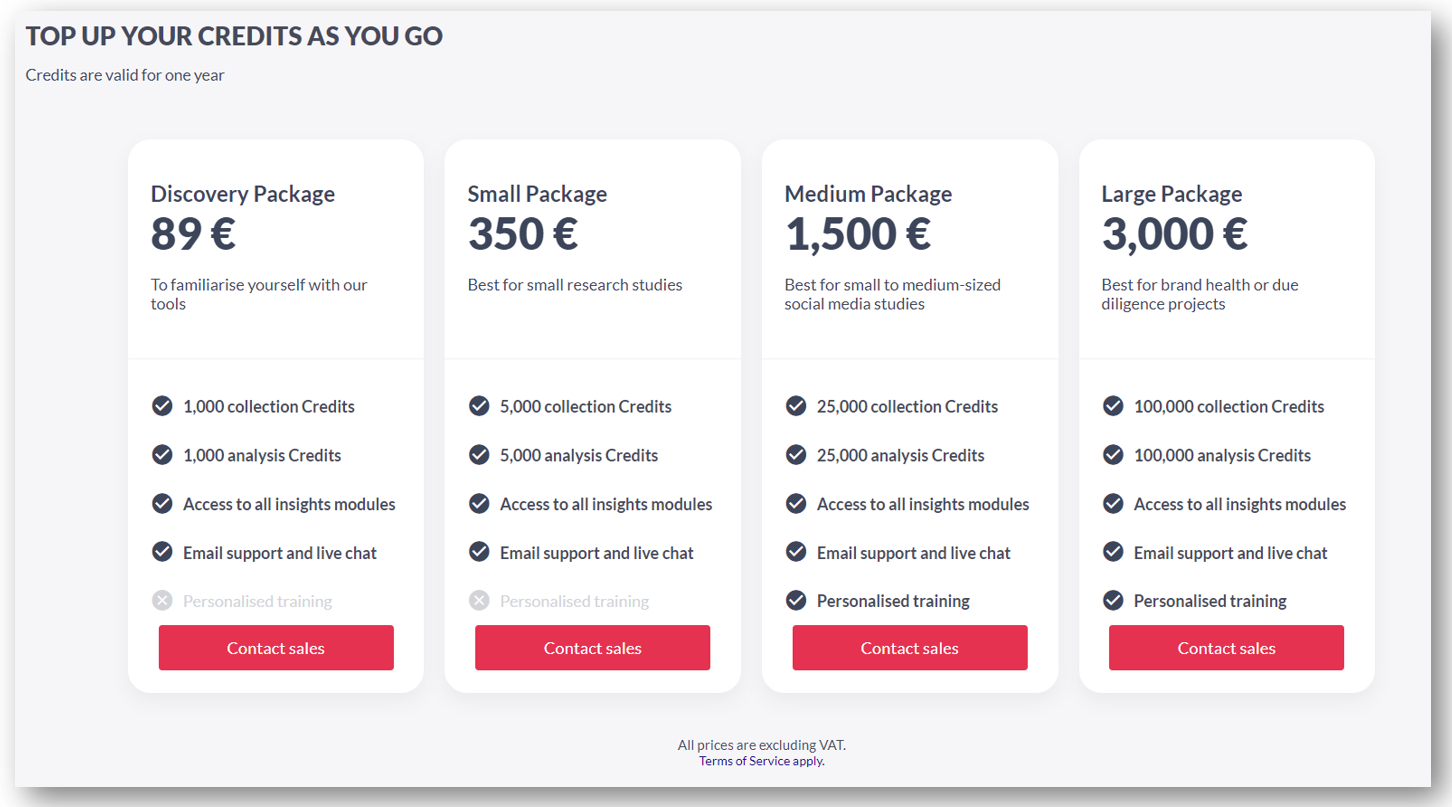Image resolution: width=1452 pixels, height=807 pixels.
Task: Click Contact sales under Discovery Package
Action: (x=276, y=648)
